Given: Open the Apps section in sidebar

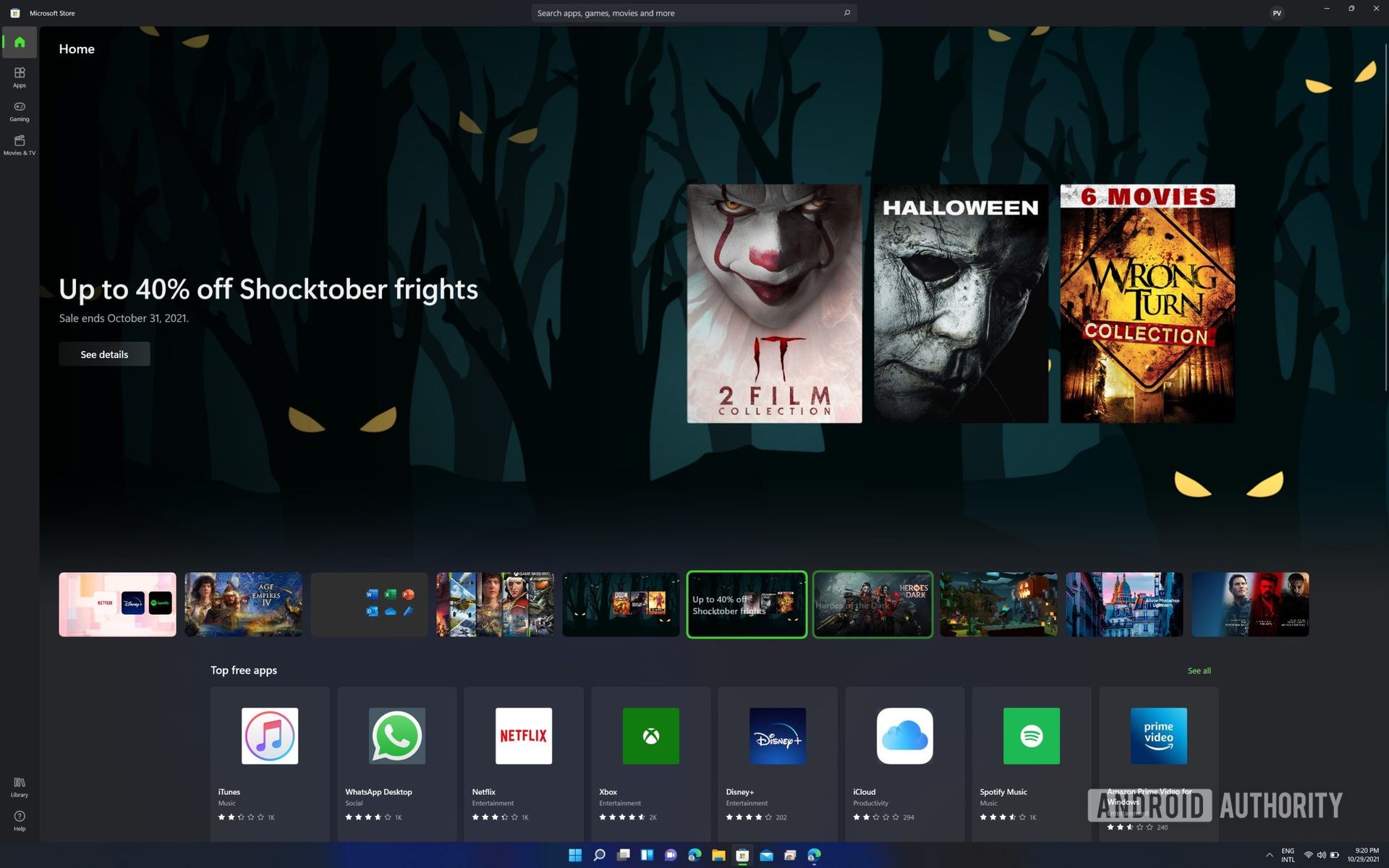Looking at the screenshot, I should coord(19,76).
